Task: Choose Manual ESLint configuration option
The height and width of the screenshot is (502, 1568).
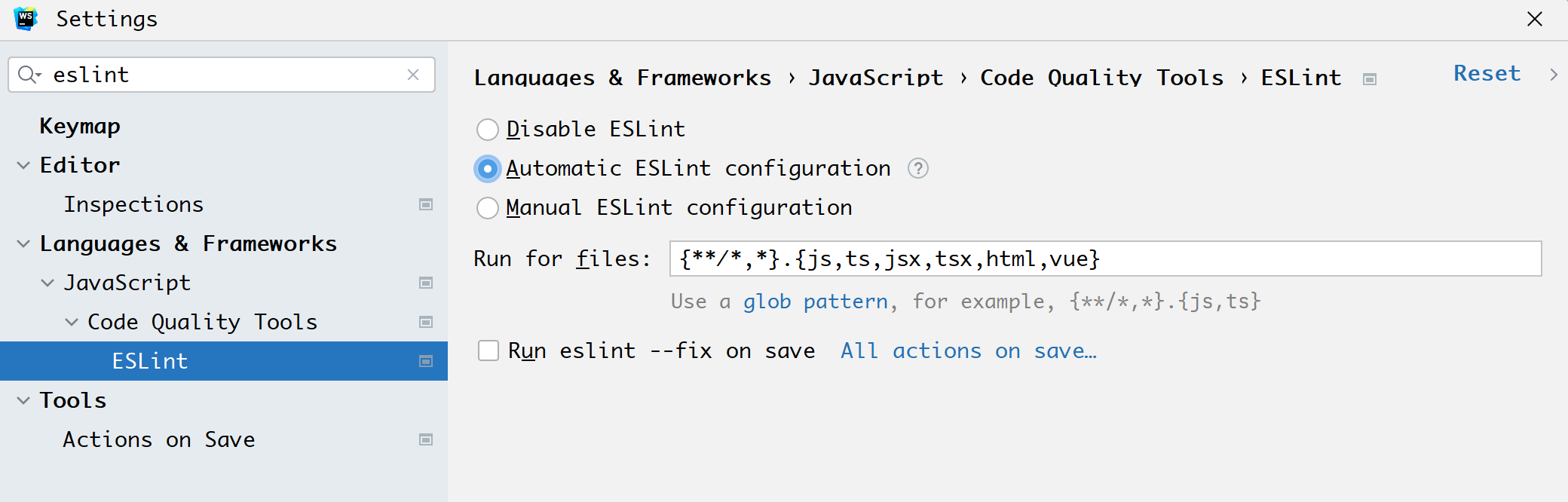Action: point(488,208)
